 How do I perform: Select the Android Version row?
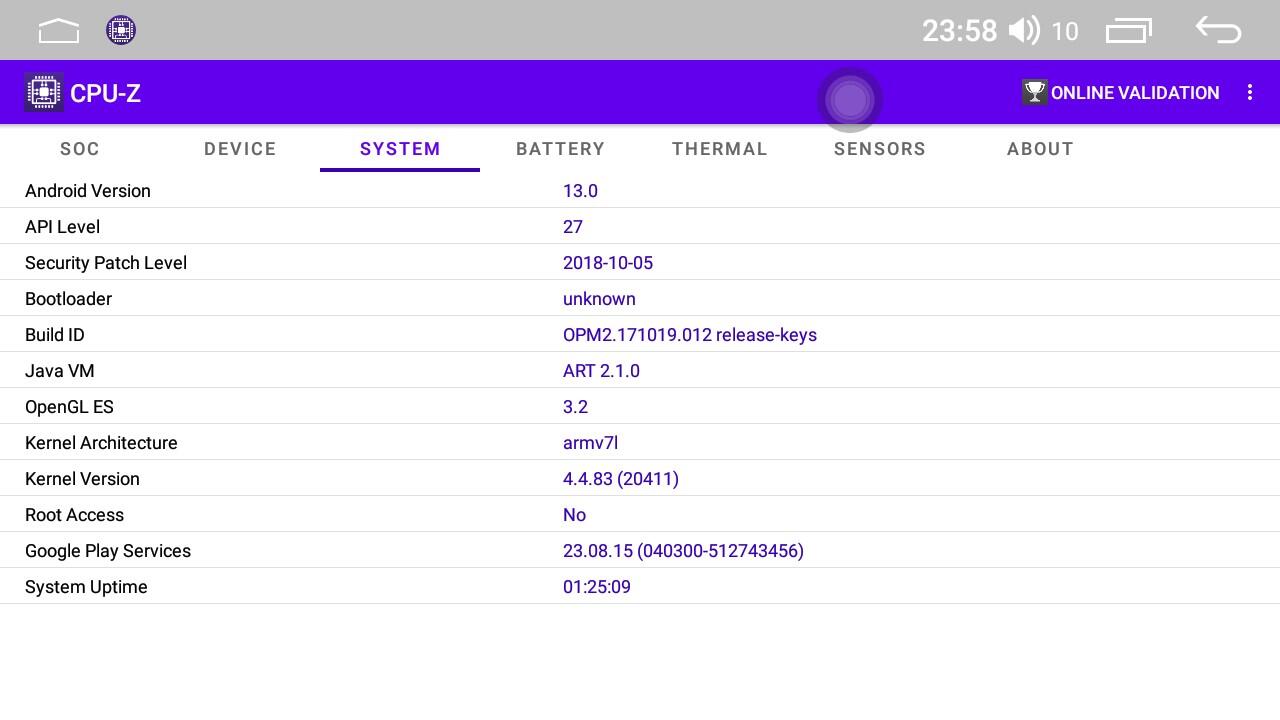[640, 190]
